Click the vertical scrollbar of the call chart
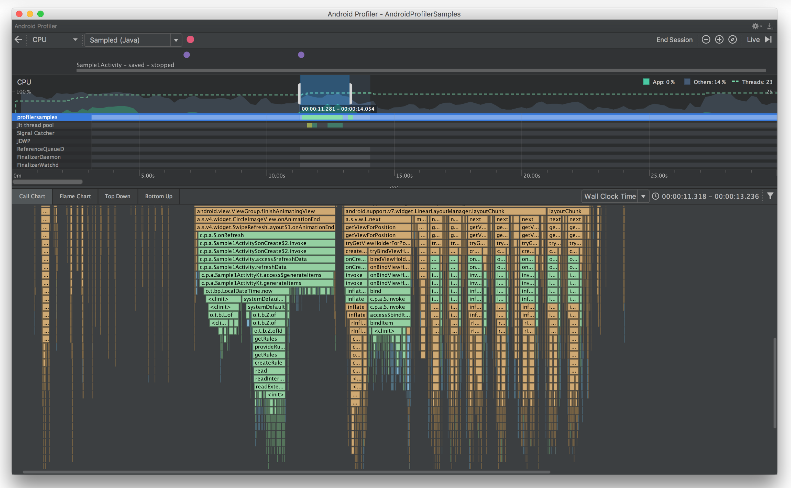This screenshot has width=791, height=488. click(x=774, y=384)
